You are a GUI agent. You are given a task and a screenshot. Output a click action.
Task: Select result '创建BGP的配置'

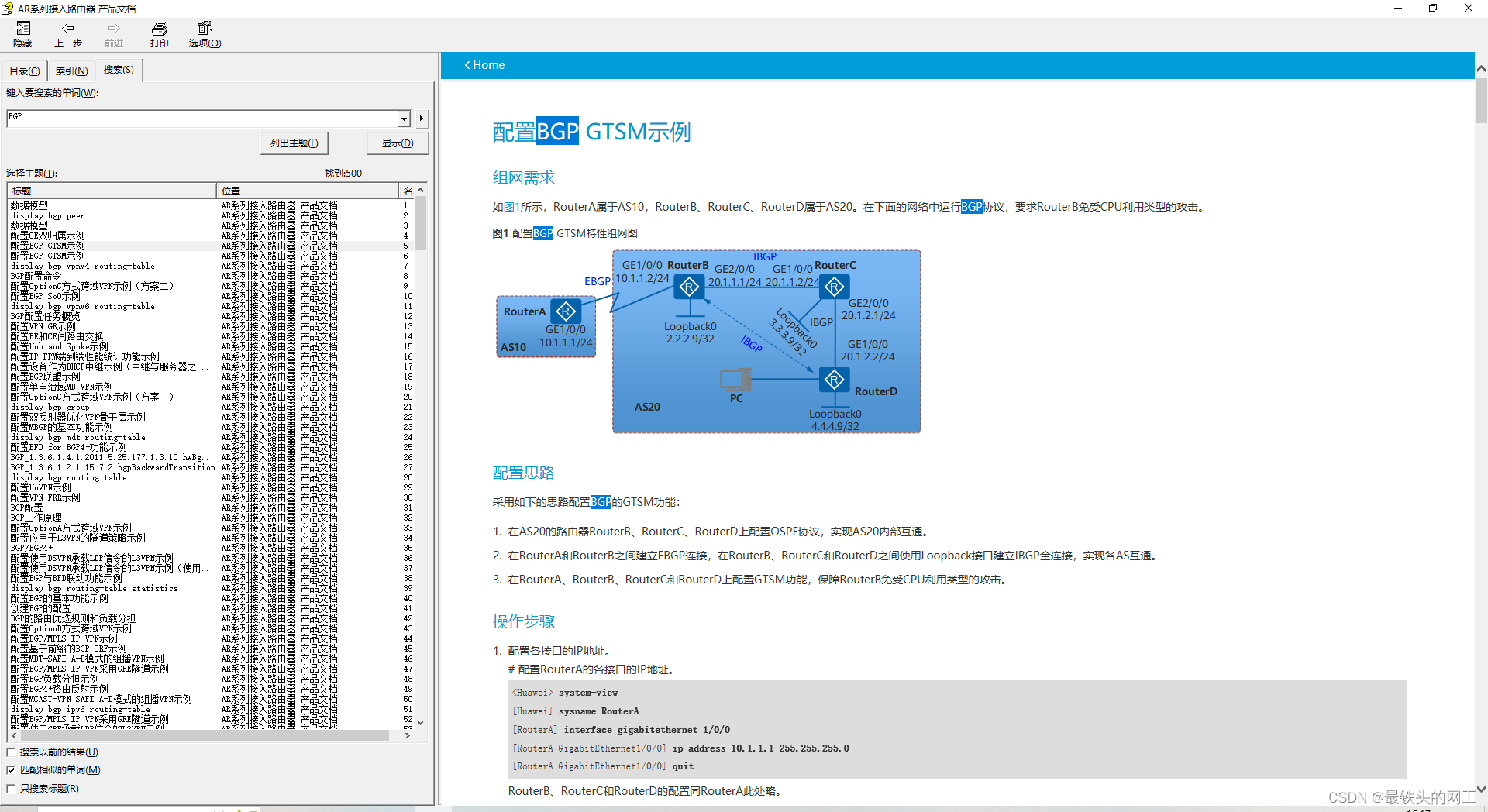41,609
